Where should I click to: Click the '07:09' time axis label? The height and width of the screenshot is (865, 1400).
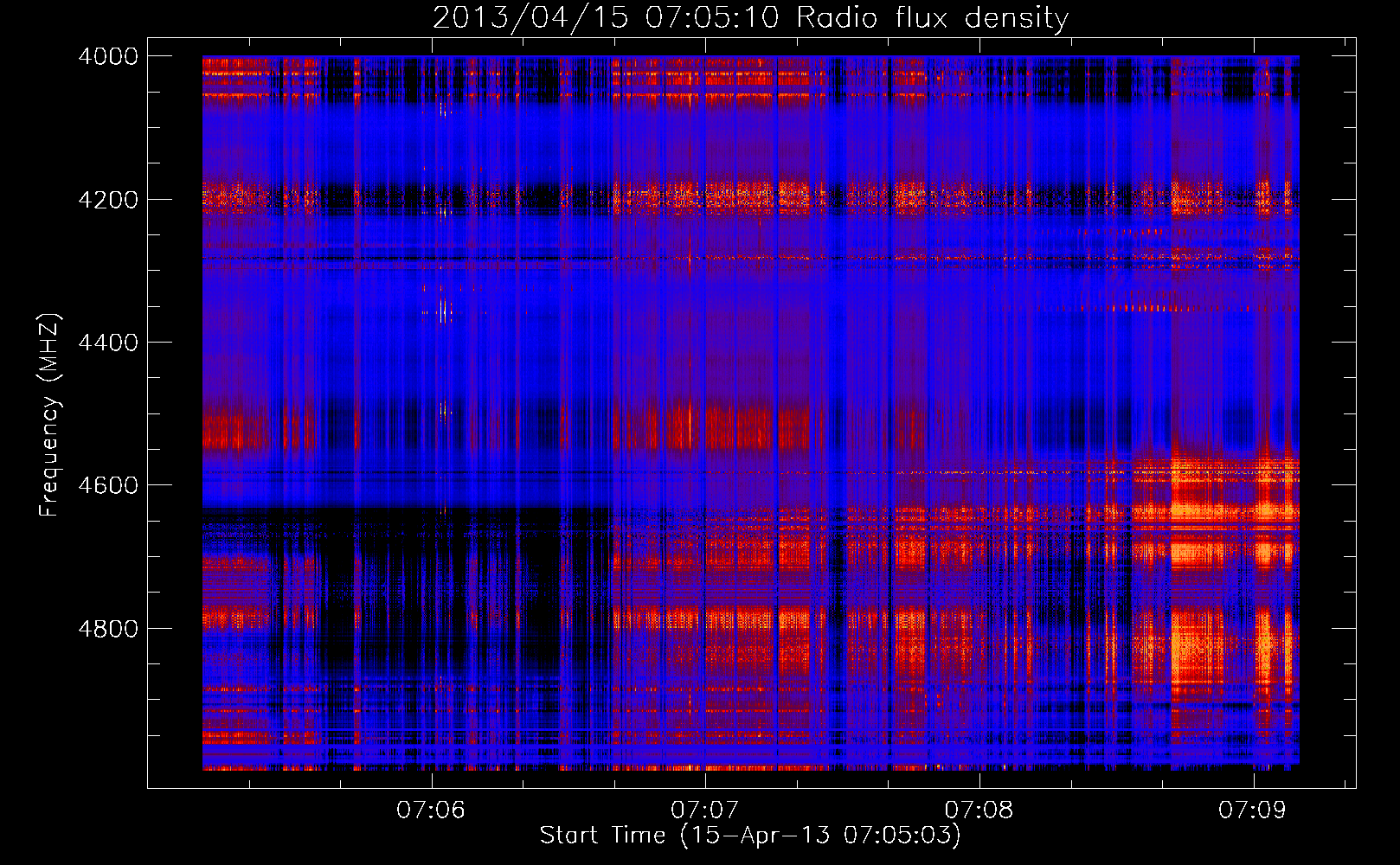point(1252,810)
